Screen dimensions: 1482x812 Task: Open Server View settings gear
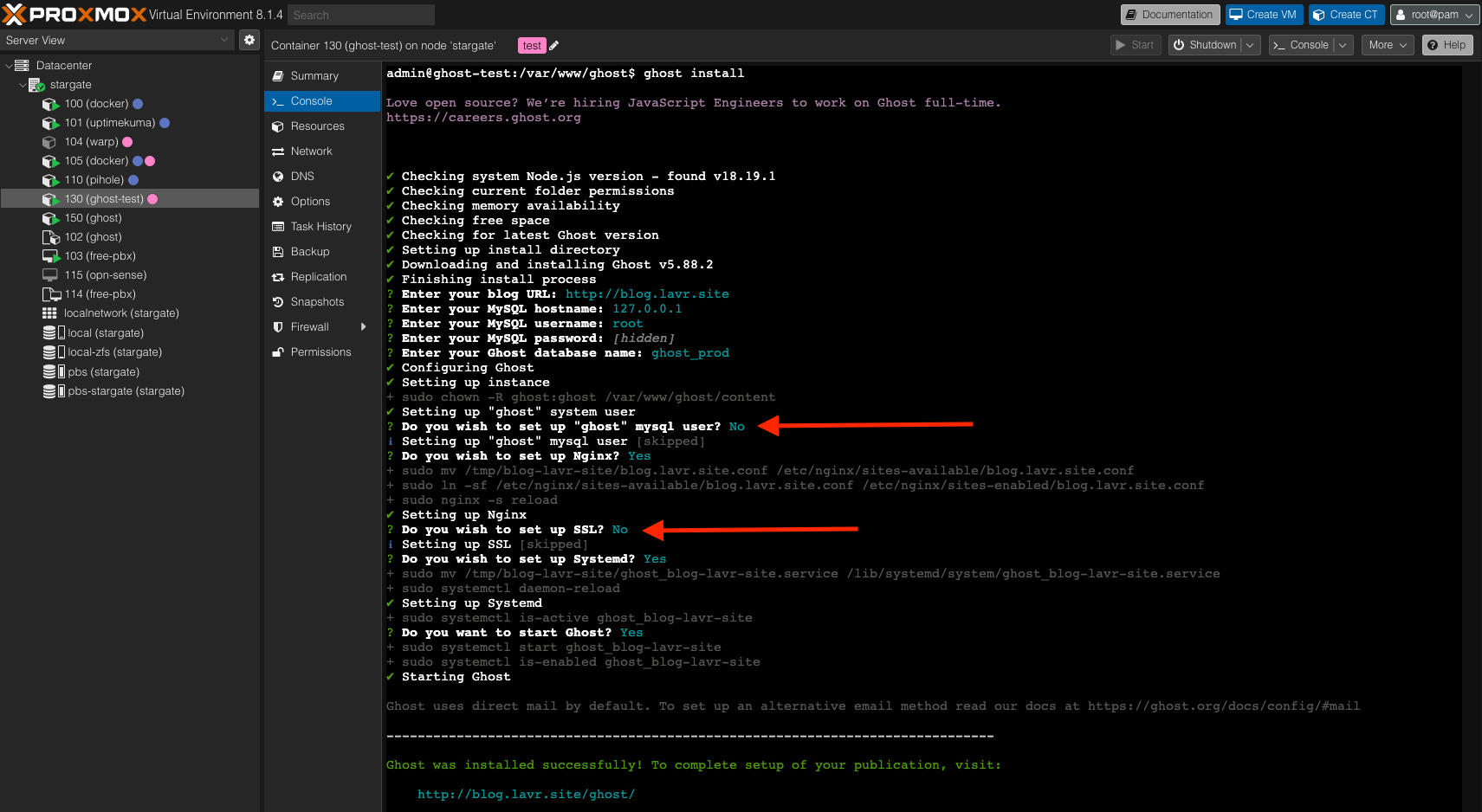coord(249,40)
